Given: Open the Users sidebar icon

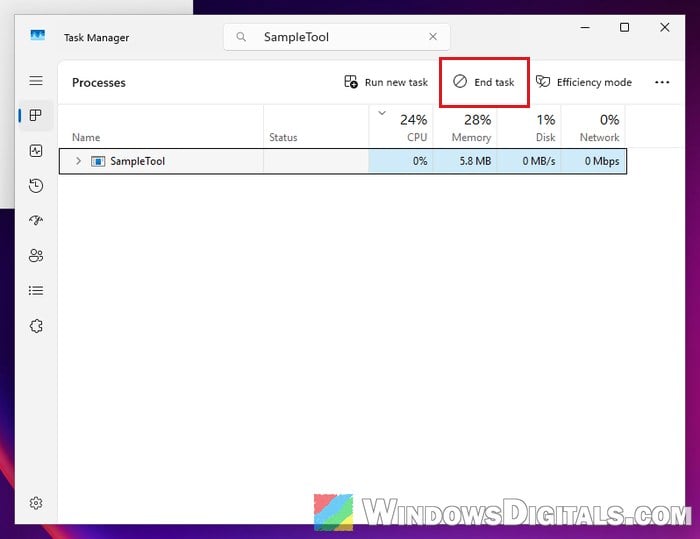Looking at the screenshot, I should coord(36,255).
